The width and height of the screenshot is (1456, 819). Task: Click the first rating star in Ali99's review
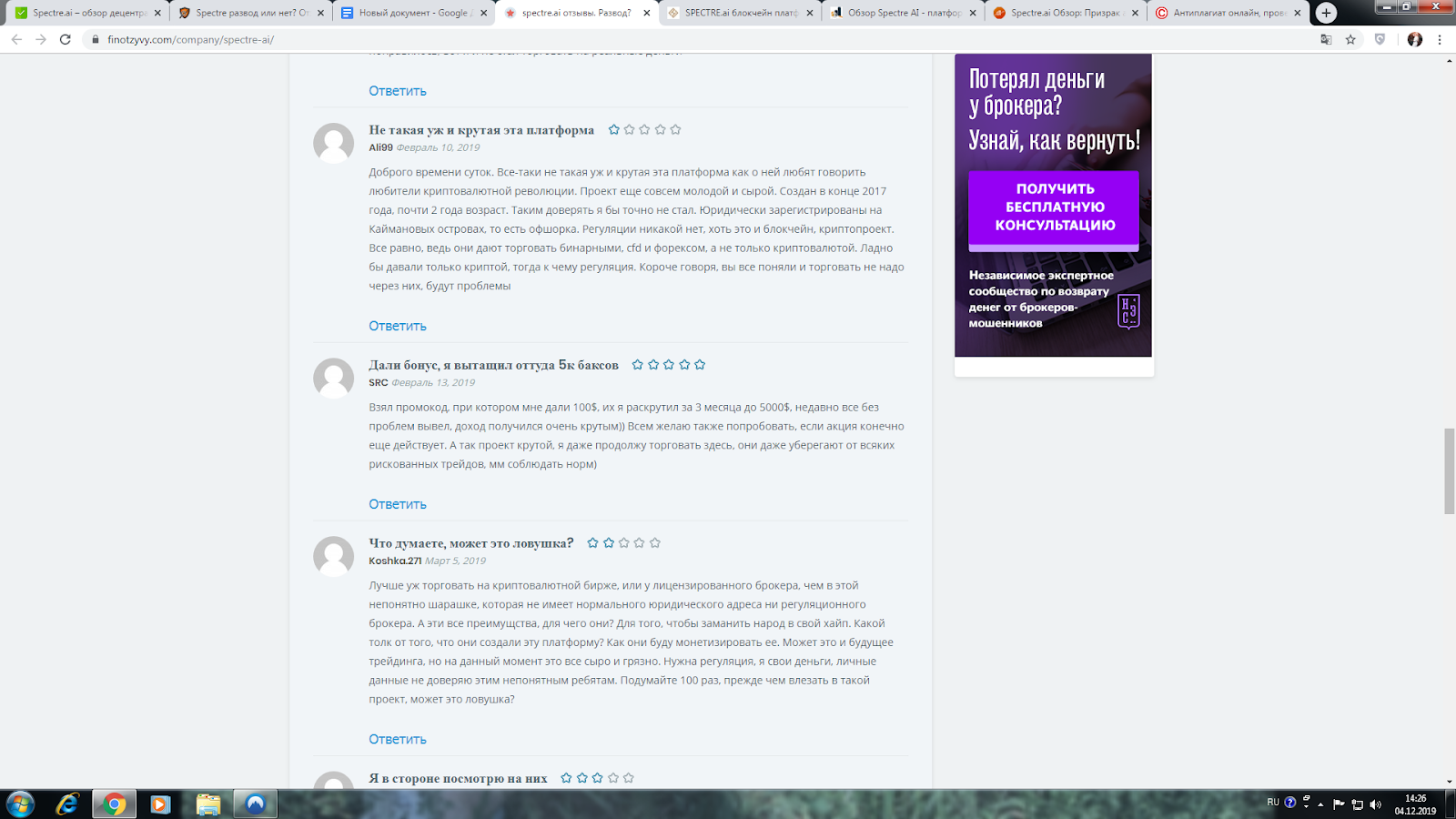coord(613,129)
